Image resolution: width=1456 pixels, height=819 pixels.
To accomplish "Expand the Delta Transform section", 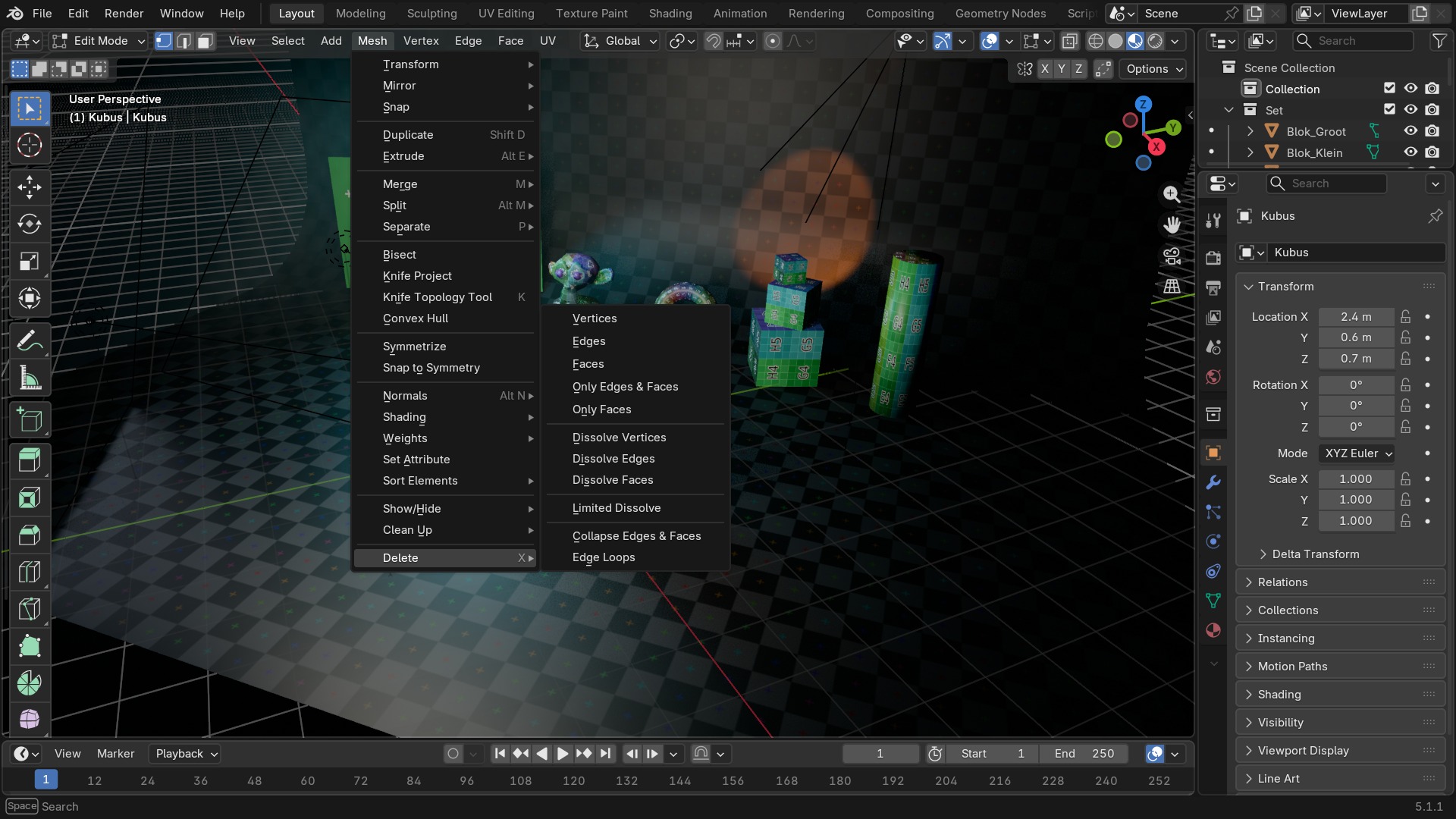I will pyautogui.click(x=1316, y=554).
